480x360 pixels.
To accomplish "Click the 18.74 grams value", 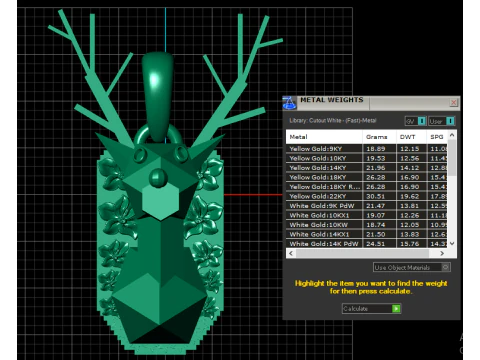I will coord(376,225).
